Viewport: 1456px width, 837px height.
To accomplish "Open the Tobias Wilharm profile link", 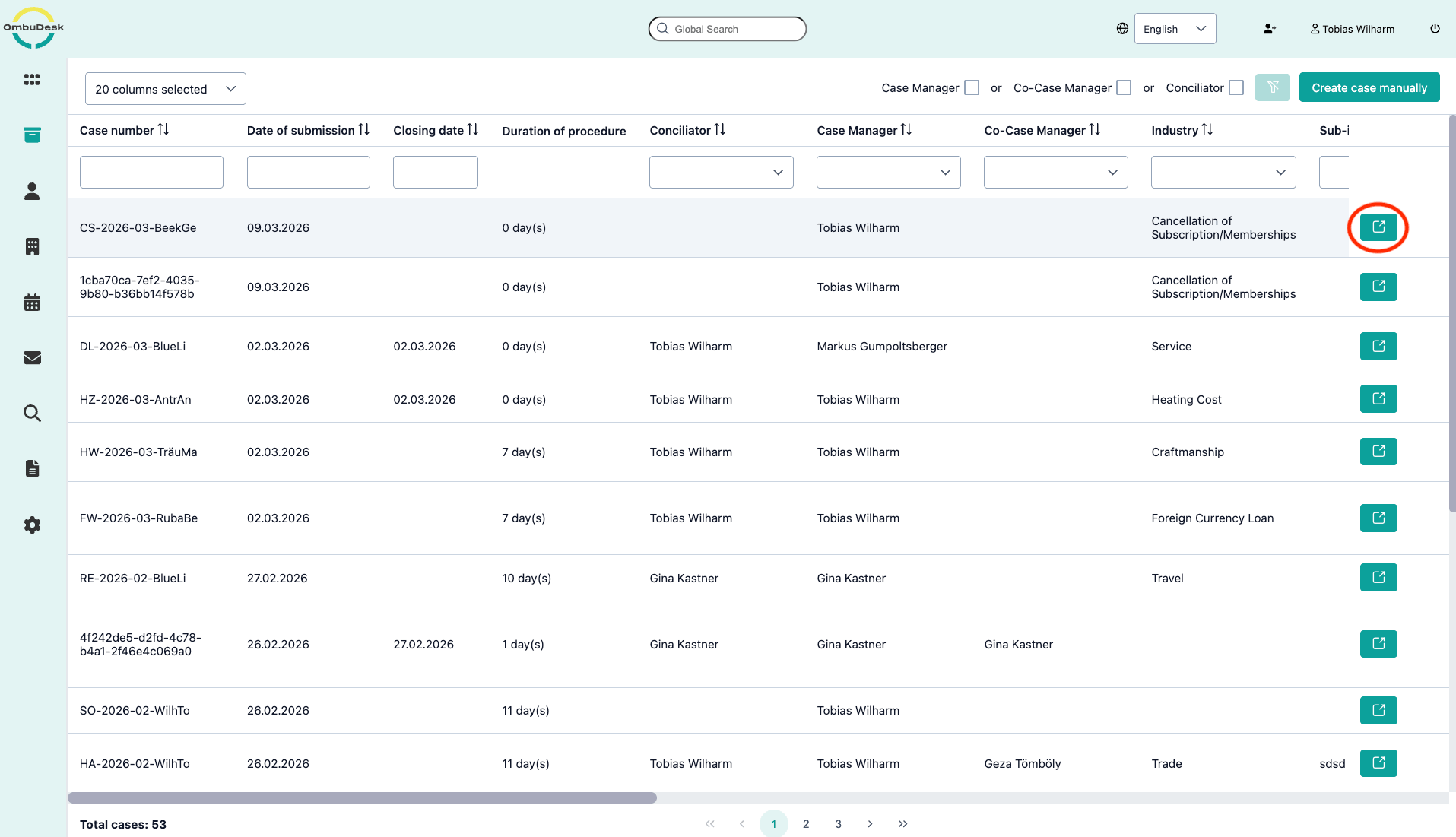I will [x=1352, y=29].
